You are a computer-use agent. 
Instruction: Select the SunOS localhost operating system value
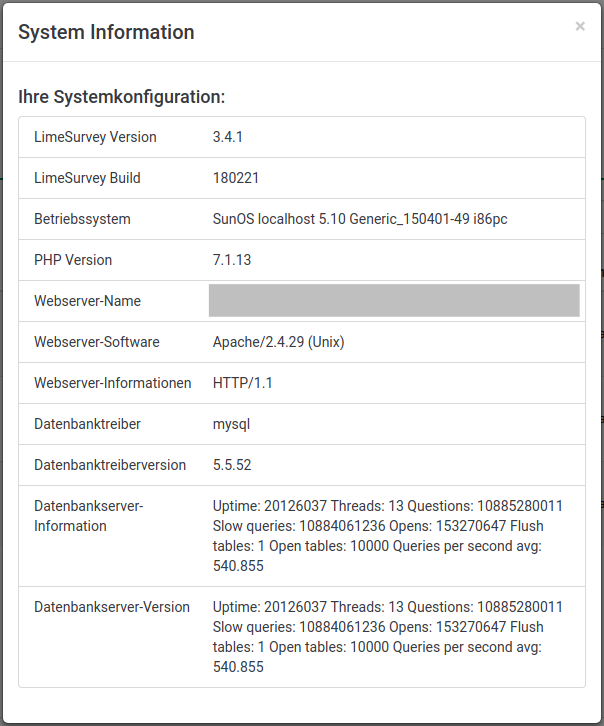(x=360, y=219)
